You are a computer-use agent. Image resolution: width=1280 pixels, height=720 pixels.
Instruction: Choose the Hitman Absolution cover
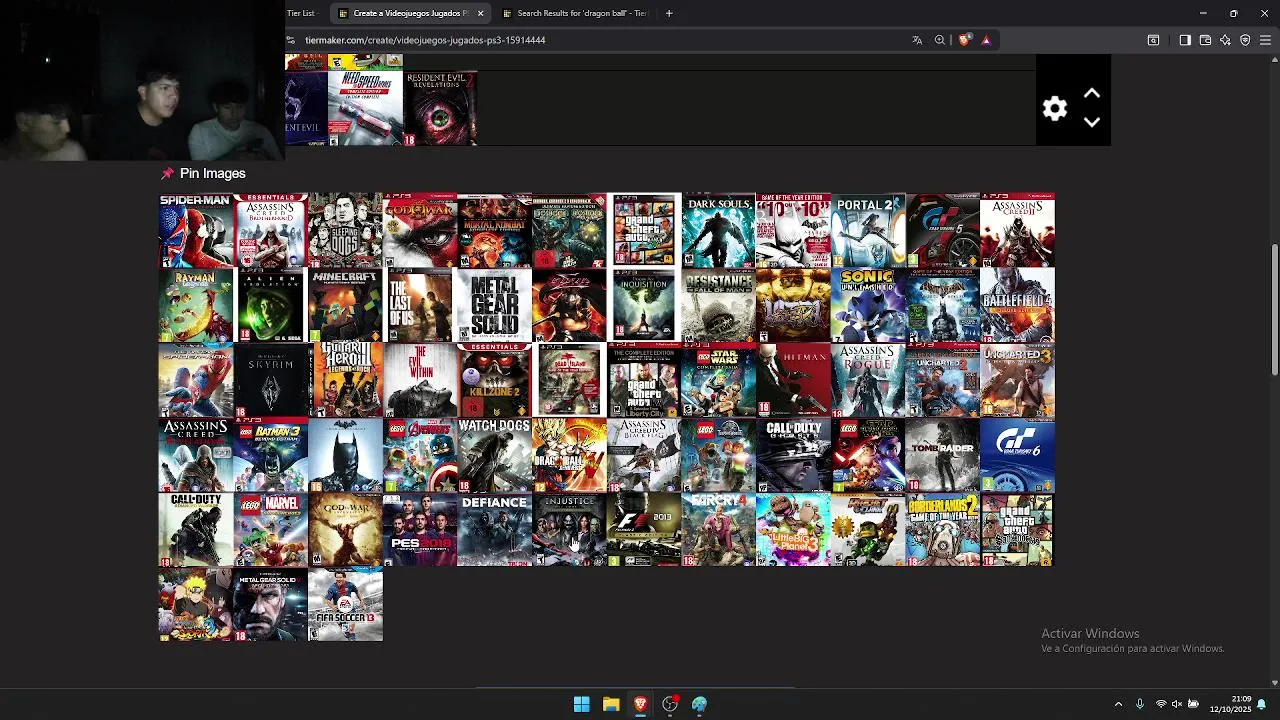coord(793,380)
